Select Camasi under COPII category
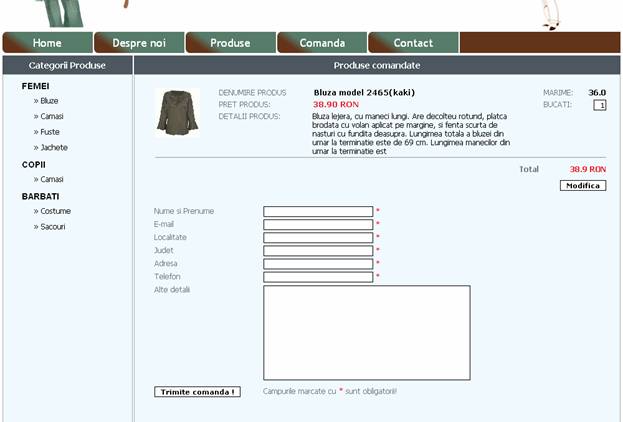Viewport: 623px width, 422px height. (51, 180)
